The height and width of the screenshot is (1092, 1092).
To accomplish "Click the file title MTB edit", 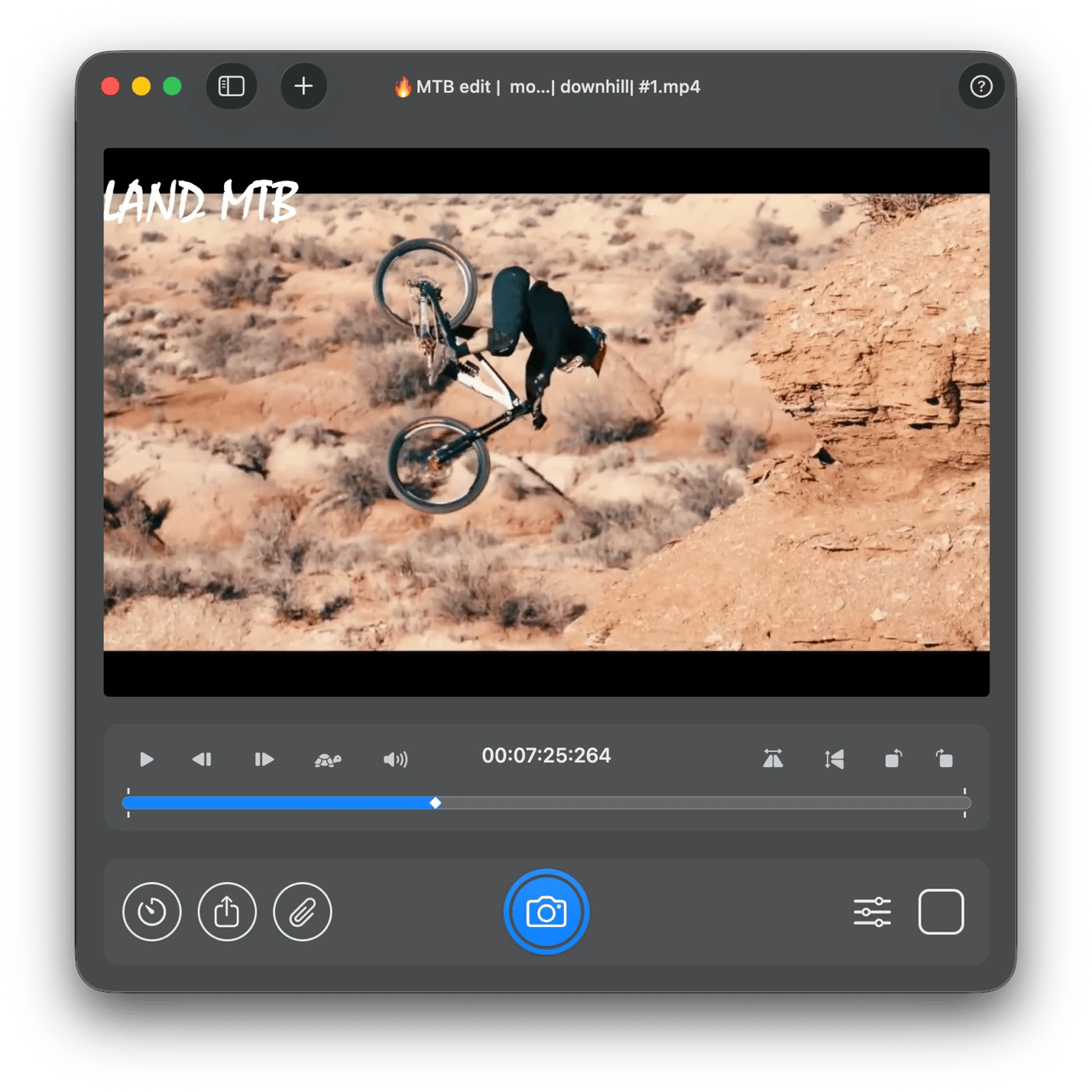I will [547, 86].
